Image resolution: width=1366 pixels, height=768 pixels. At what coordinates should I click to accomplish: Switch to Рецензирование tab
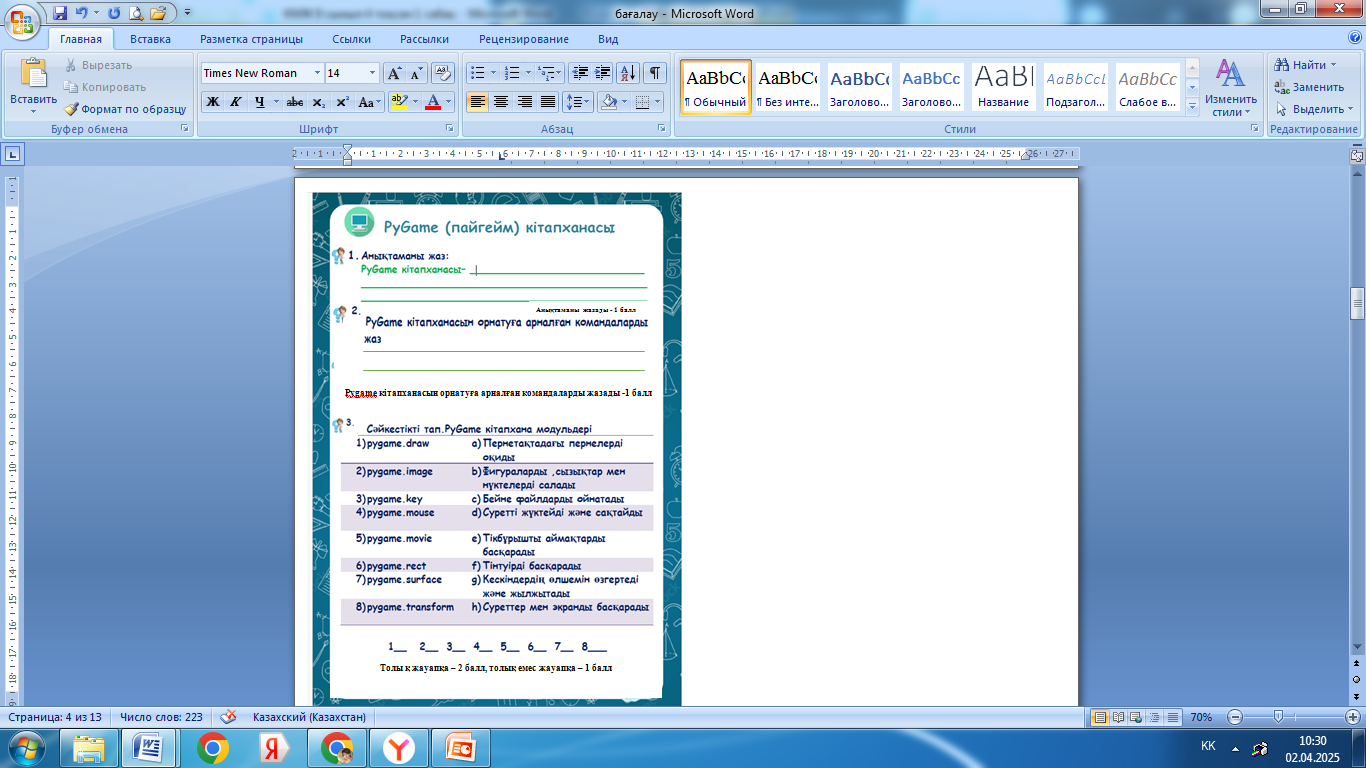(524, 39)
